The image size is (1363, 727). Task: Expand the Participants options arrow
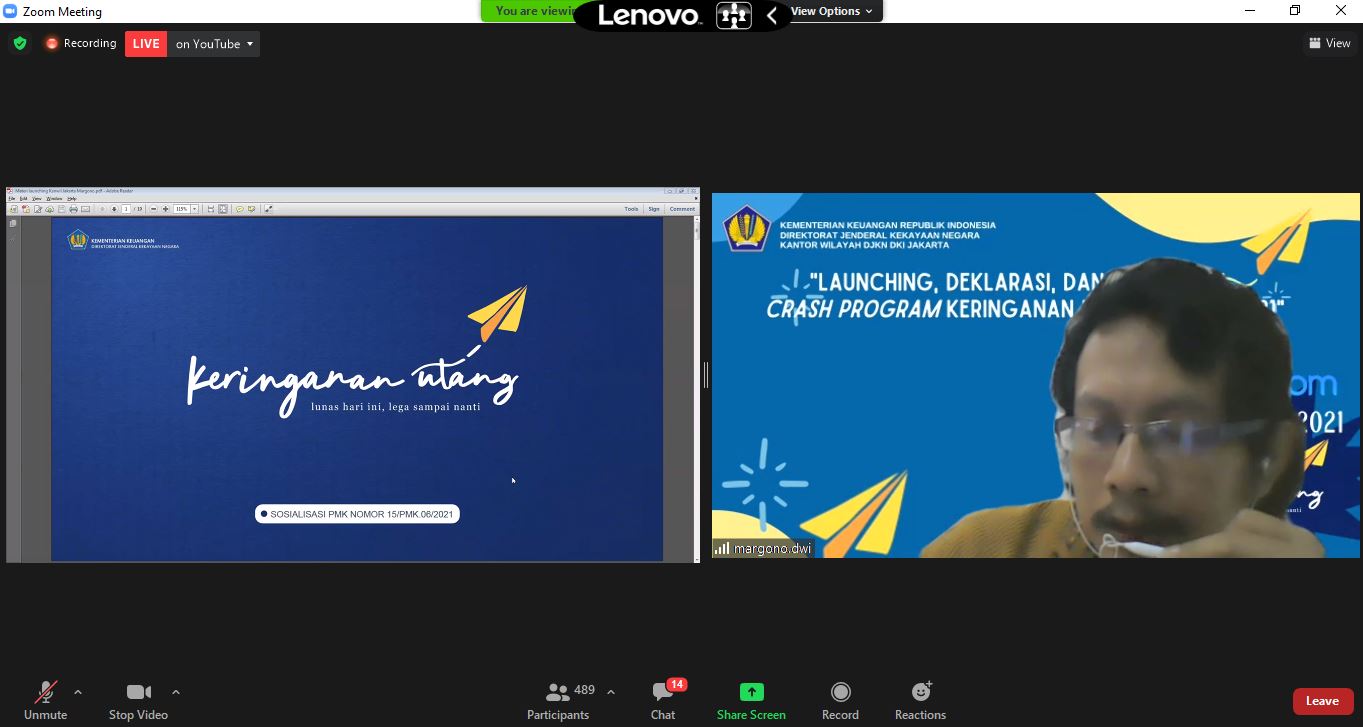coord(611,692)
